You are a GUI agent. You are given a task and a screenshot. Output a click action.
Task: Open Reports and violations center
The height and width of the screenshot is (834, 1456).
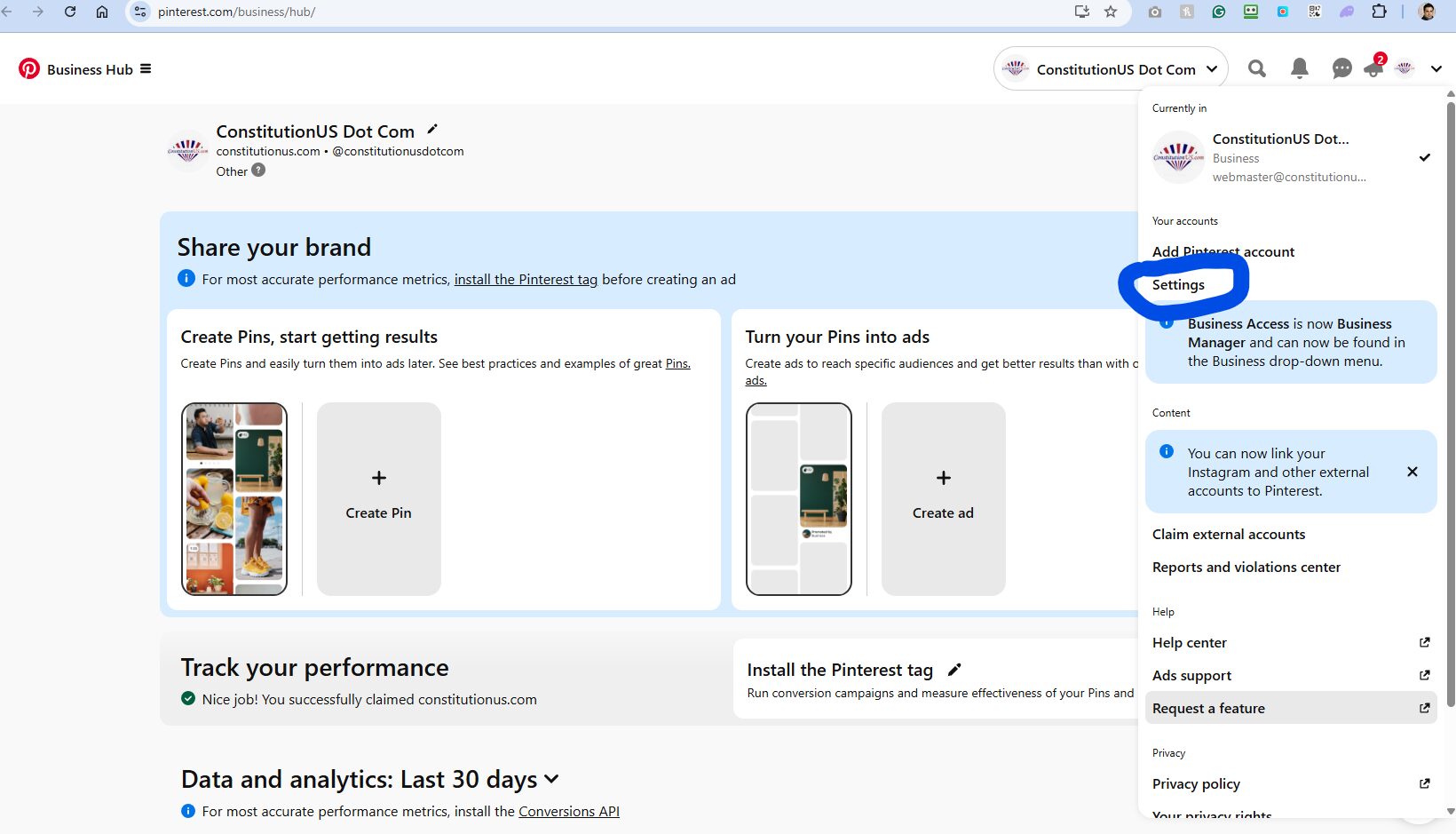click(x=1246, y=568)
